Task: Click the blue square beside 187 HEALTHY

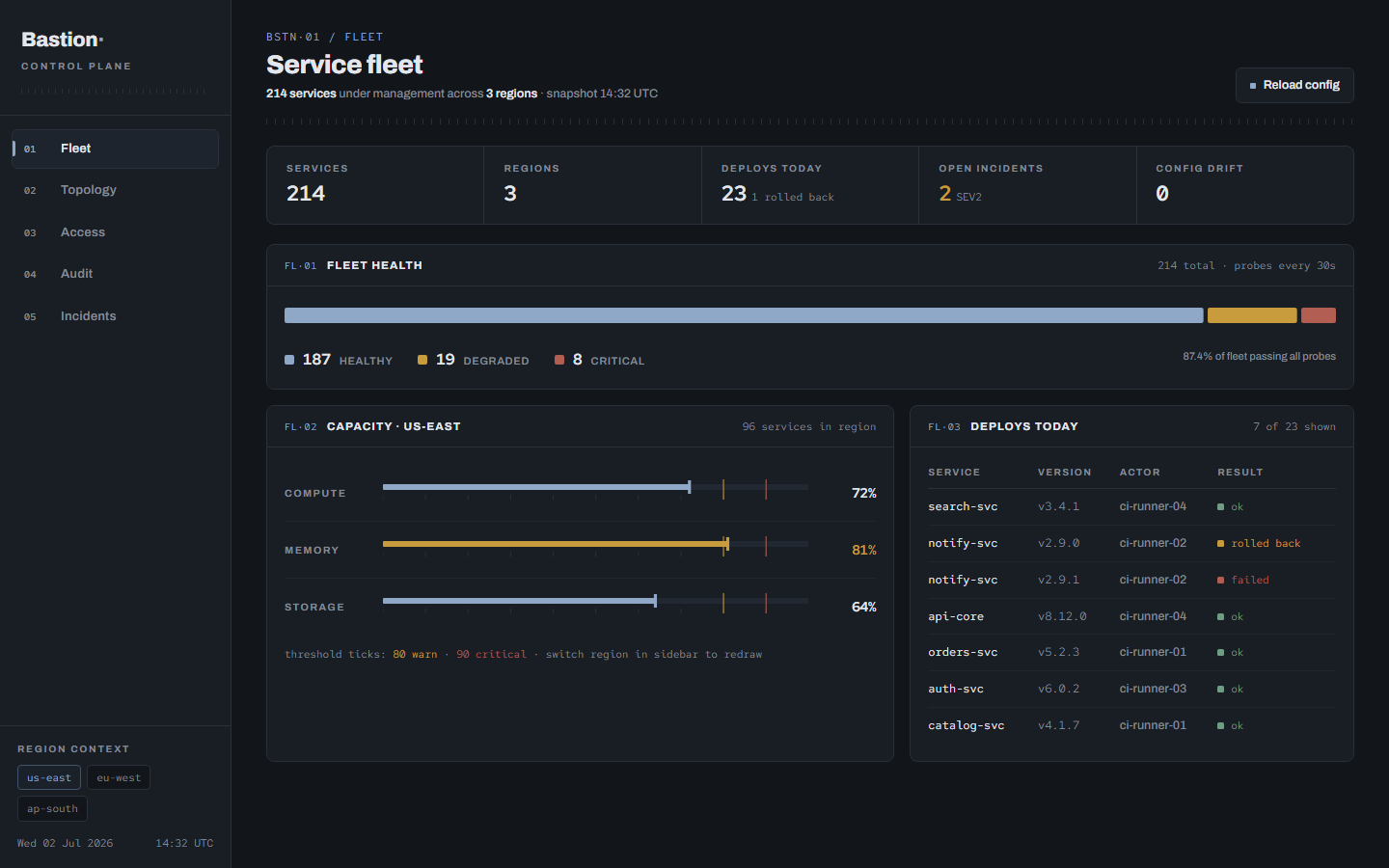Action: (x=289, y=360)
